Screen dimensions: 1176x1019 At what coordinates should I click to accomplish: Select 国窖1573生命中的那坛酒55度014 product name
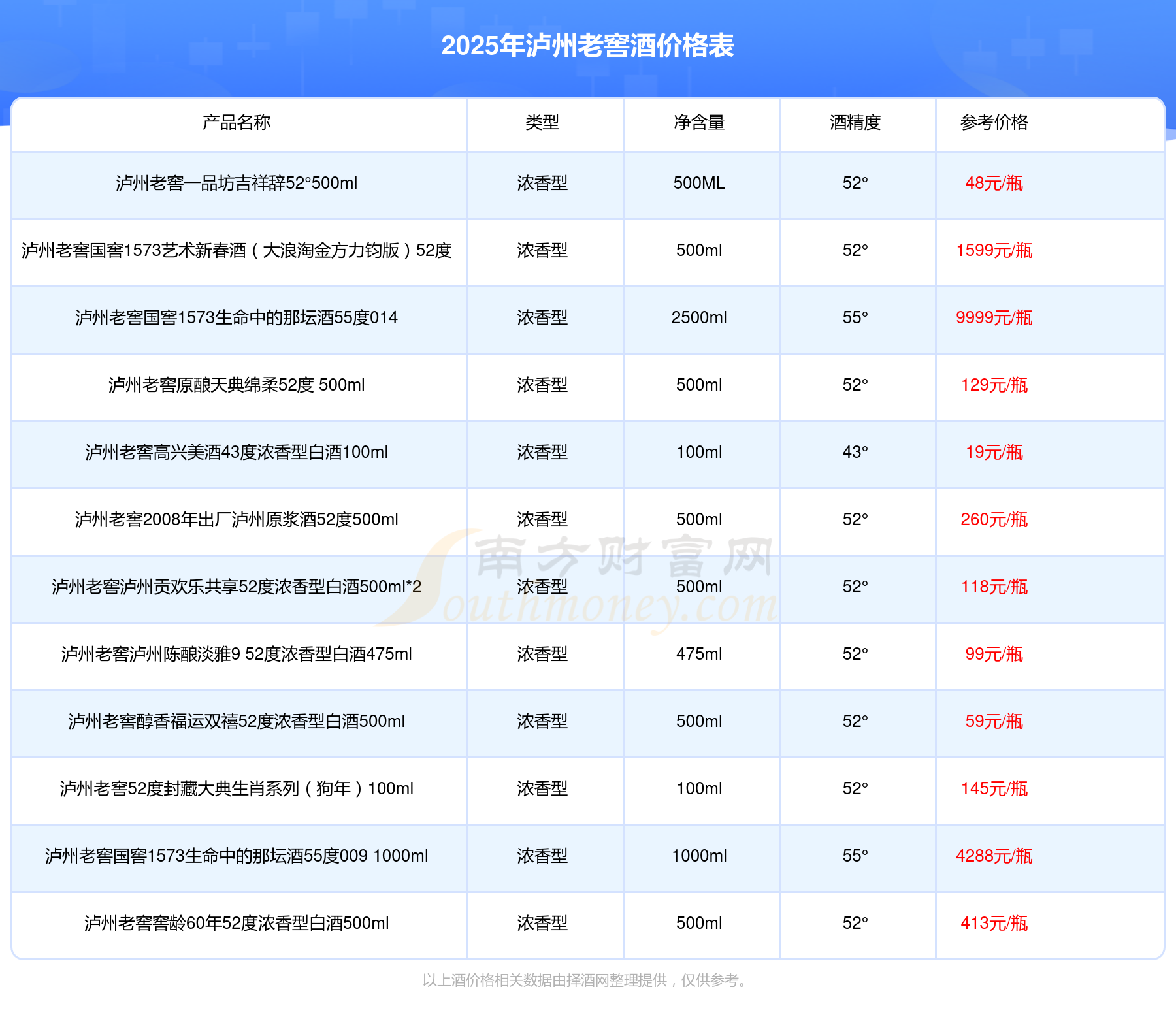pos(237,317)
